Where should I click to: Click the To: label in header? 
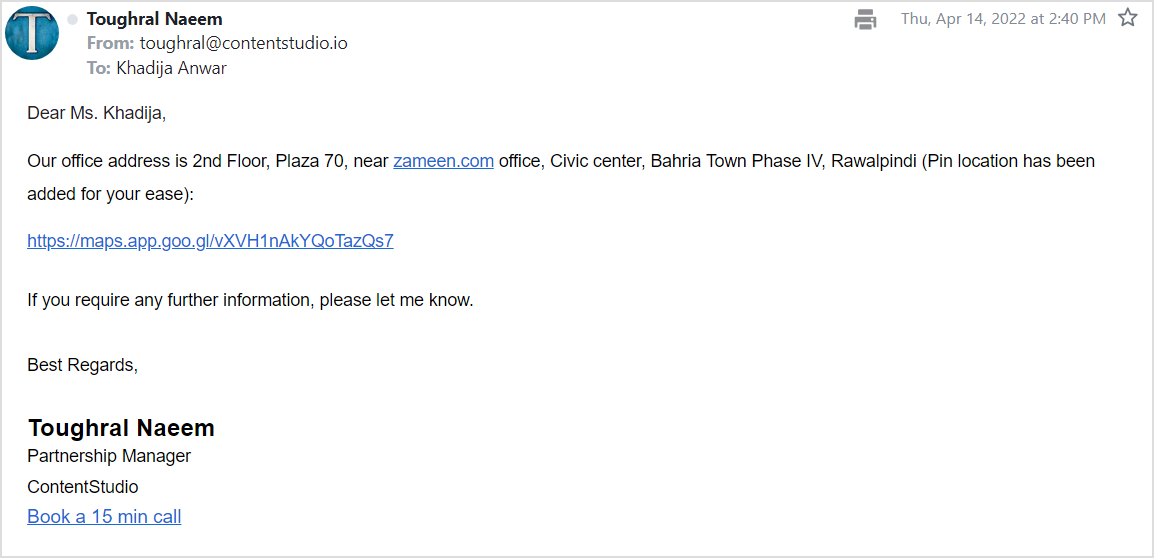pyautogui.click(x=99, y=68)
